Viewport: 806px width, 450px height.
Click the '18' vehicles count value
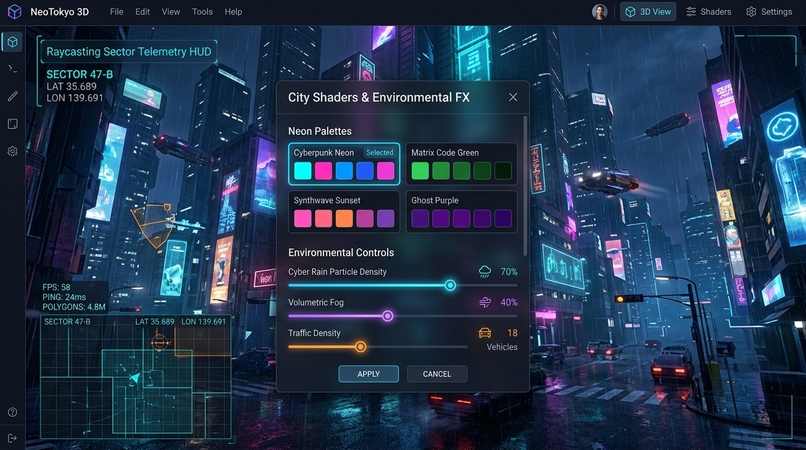pyautogui.click(x=512, y=333)
